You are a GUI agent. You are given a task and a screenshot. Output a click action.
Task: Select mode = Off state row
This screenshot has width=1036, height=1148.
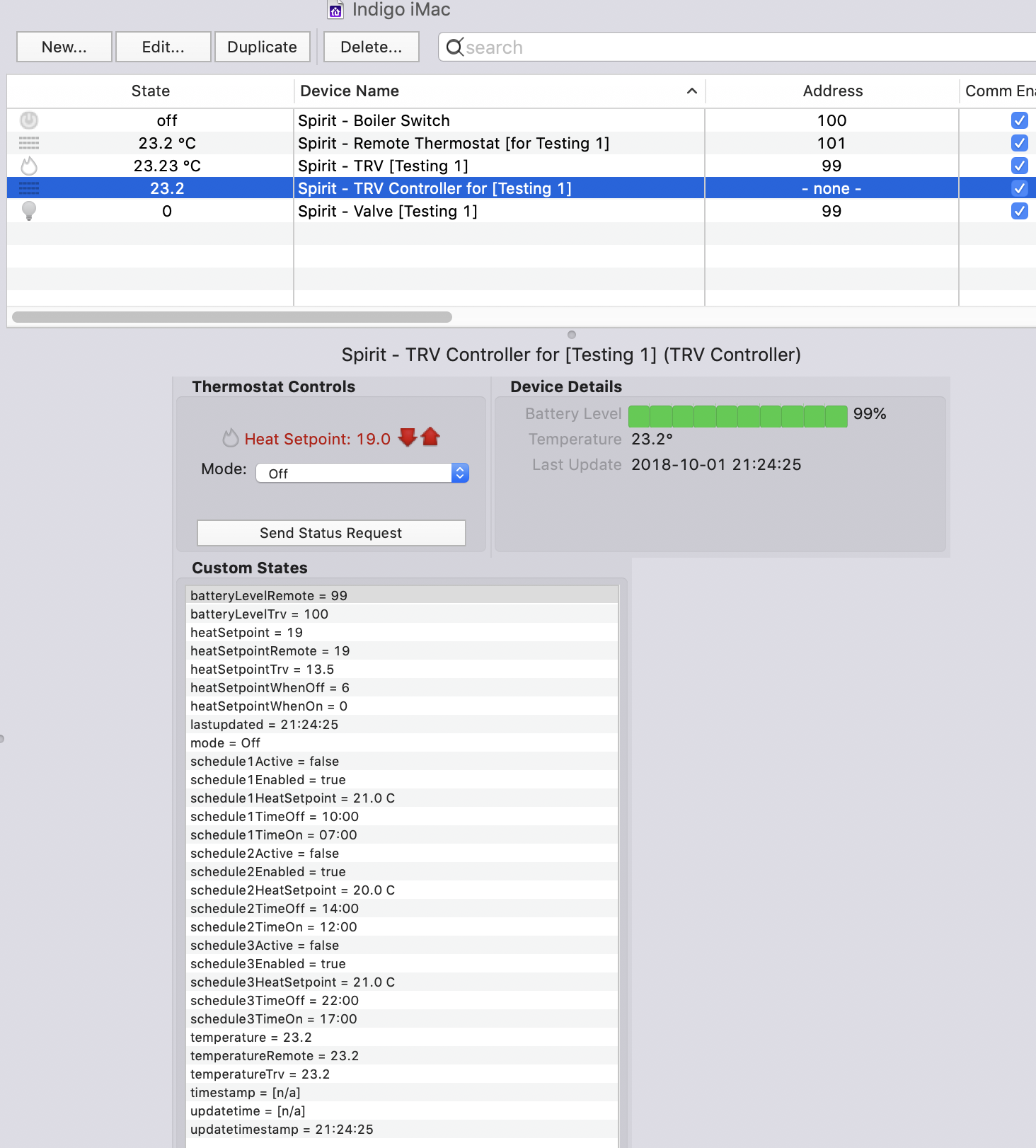pyautogui.click(x=402, y=742)
